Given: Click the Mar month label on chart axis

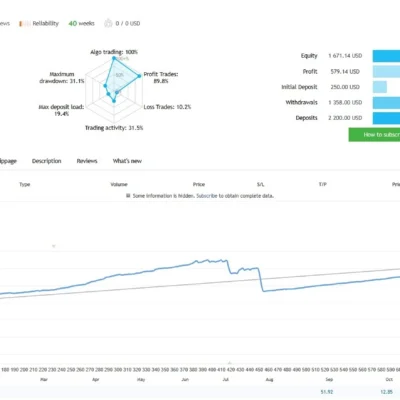Looking at the screenshot, I should (44, 380).
